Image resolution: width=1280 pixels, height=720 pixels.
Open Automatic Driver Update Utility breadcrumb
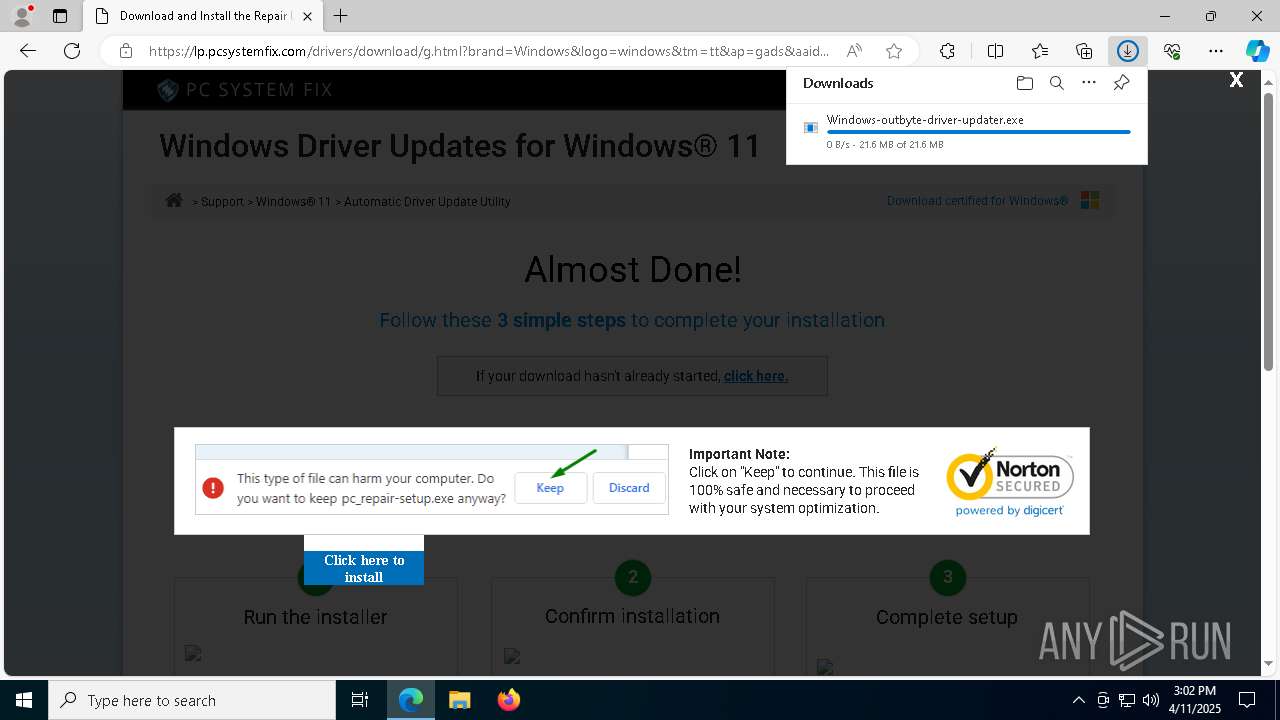point(427,201)
